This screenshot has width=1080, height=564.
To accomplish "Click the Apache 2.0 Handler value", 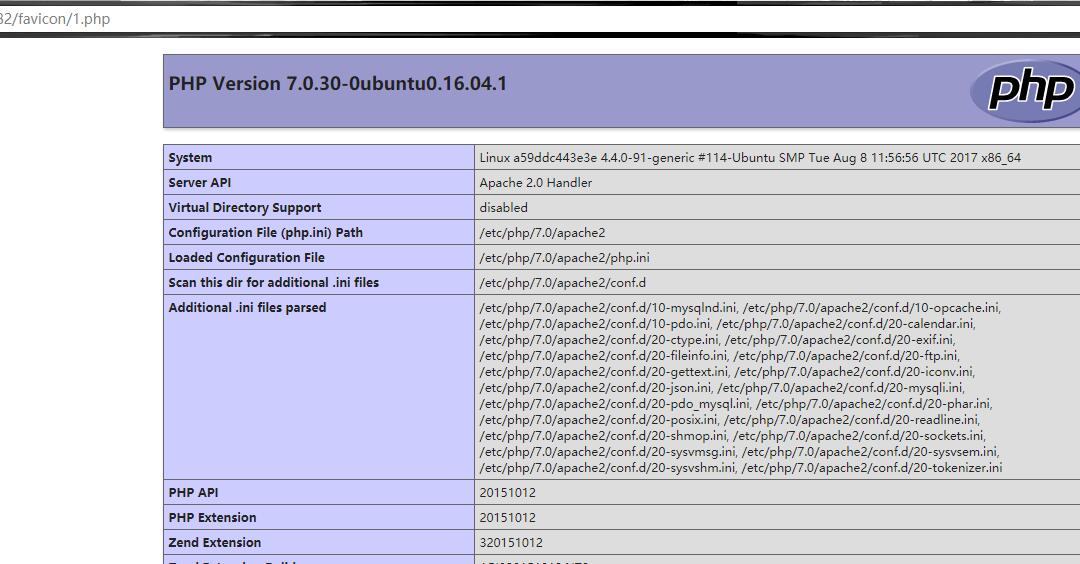I will pyautogui.click(x=535, y=183).
